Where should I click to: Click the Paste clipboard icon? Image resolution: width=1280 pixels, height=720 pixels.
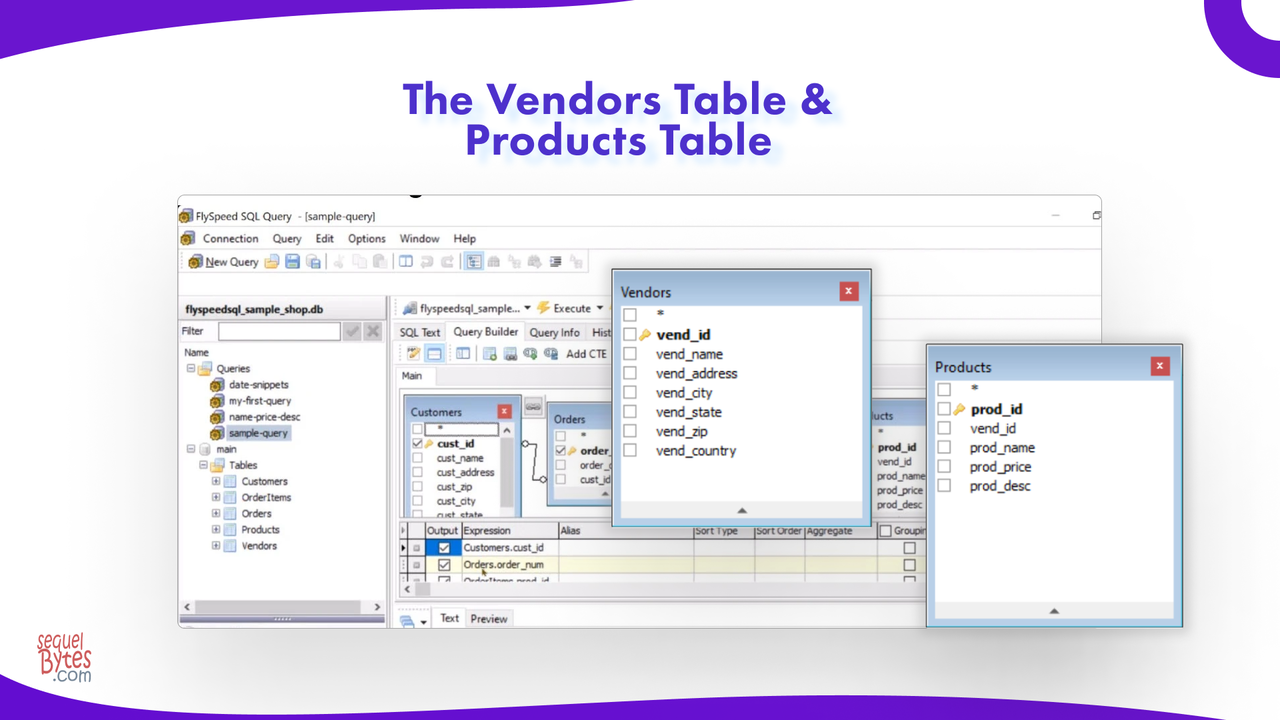click(x=380, y=262)
